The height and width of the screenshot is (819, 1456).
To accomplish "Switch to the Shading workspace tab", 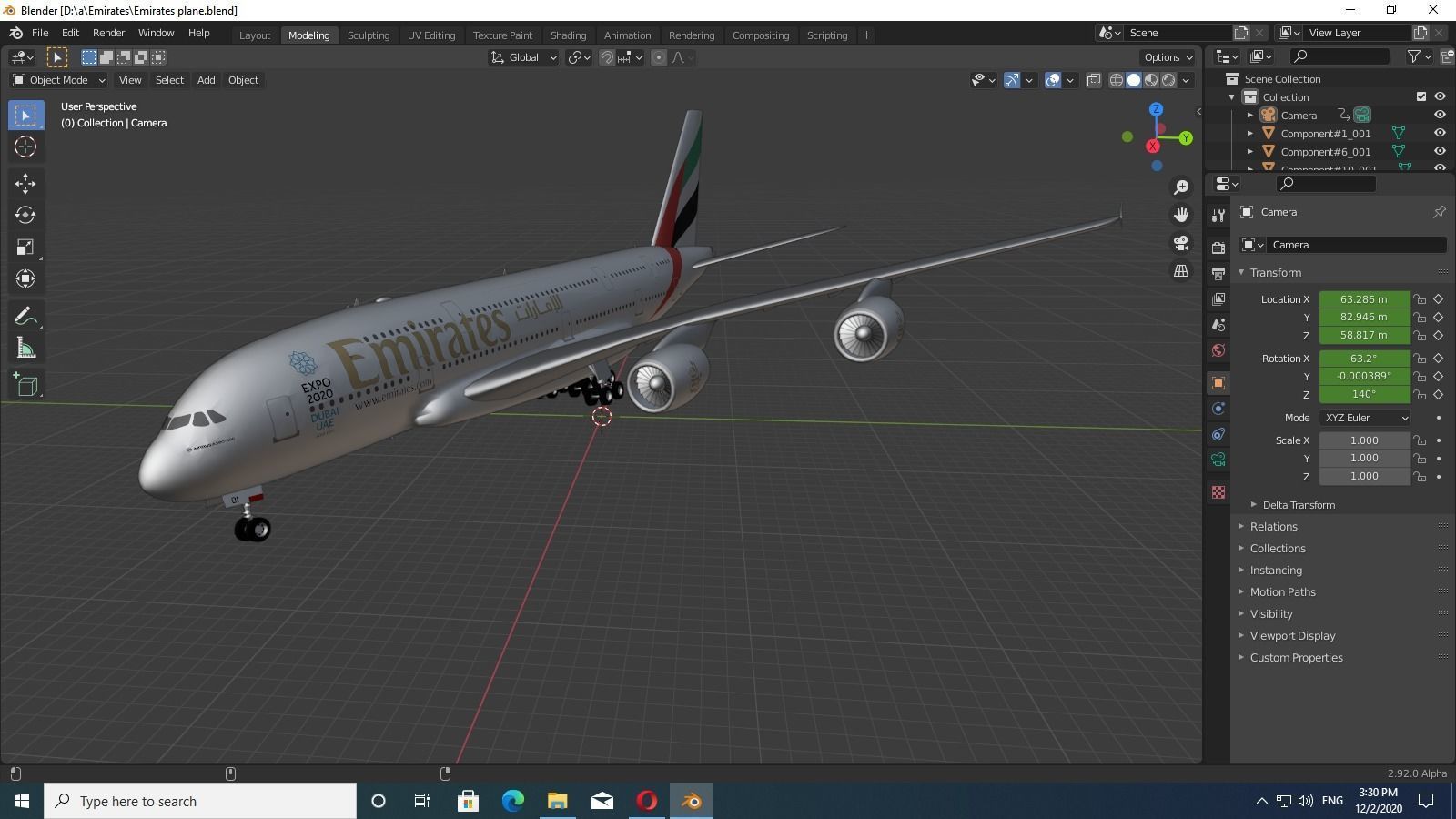I will [568, 35].
